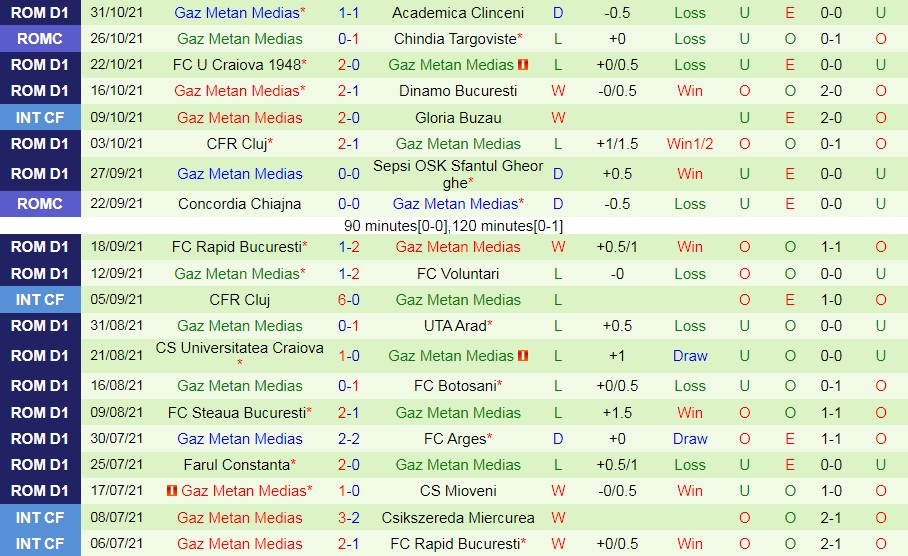Image resolution: width=908 pixels, height=556 pixels.
Task: Open Academica Clinceni team page
Action: [458, 13]
